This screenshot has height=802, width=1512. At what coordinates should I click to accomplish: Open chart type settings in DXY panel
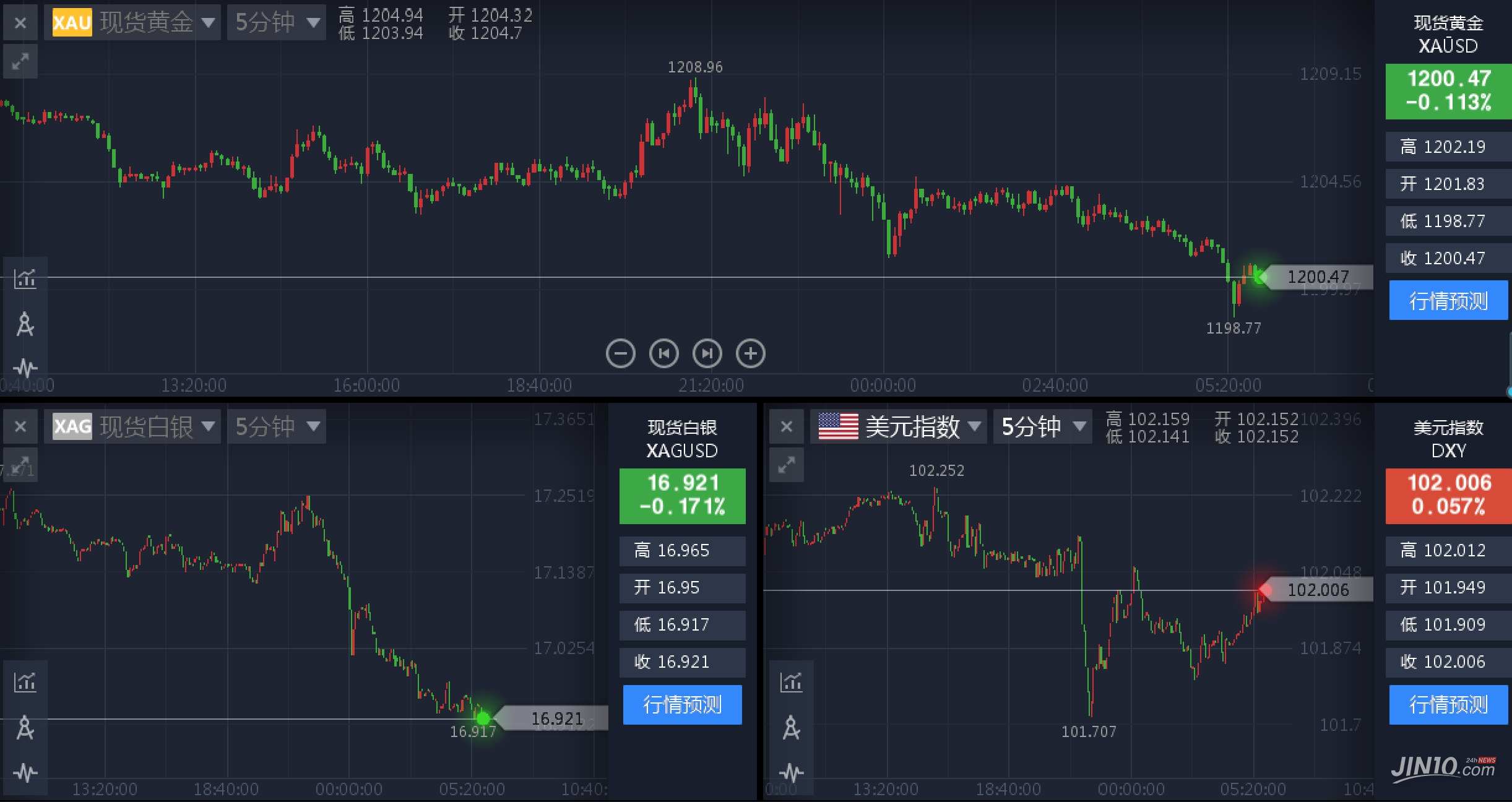coord(792,682)
